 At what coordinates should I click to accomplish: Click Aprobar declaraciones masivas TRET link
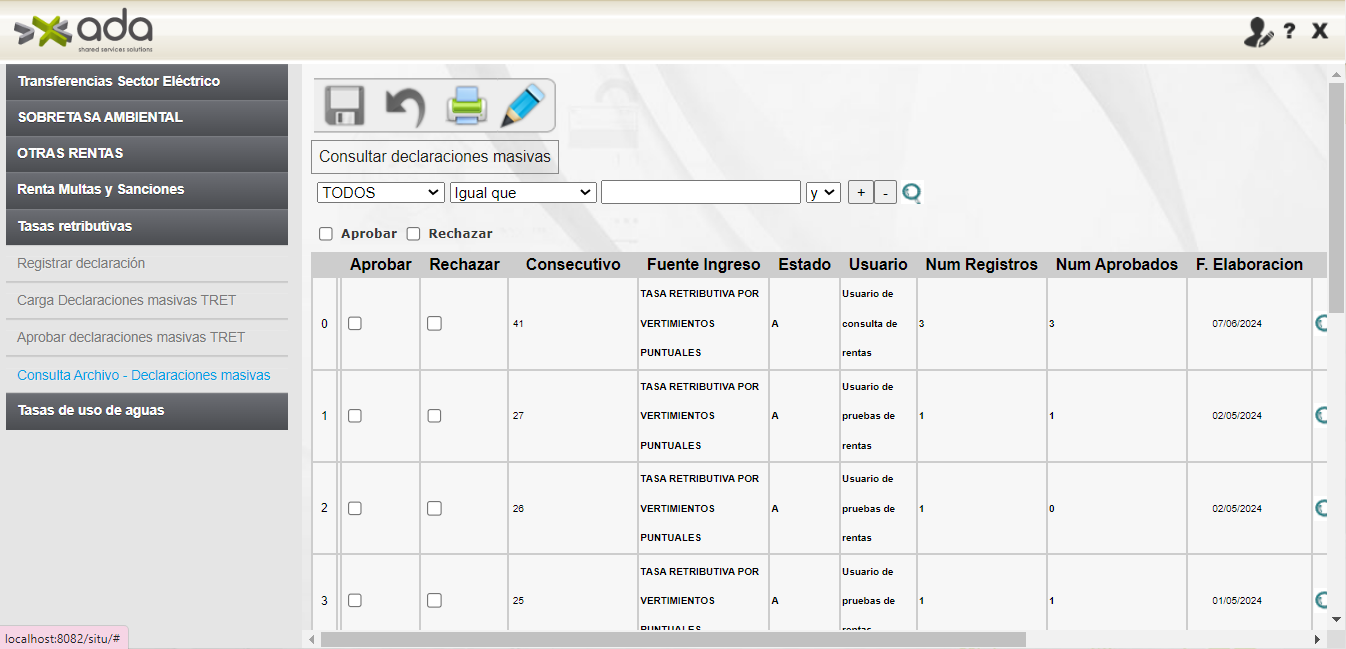coord(131,338)
